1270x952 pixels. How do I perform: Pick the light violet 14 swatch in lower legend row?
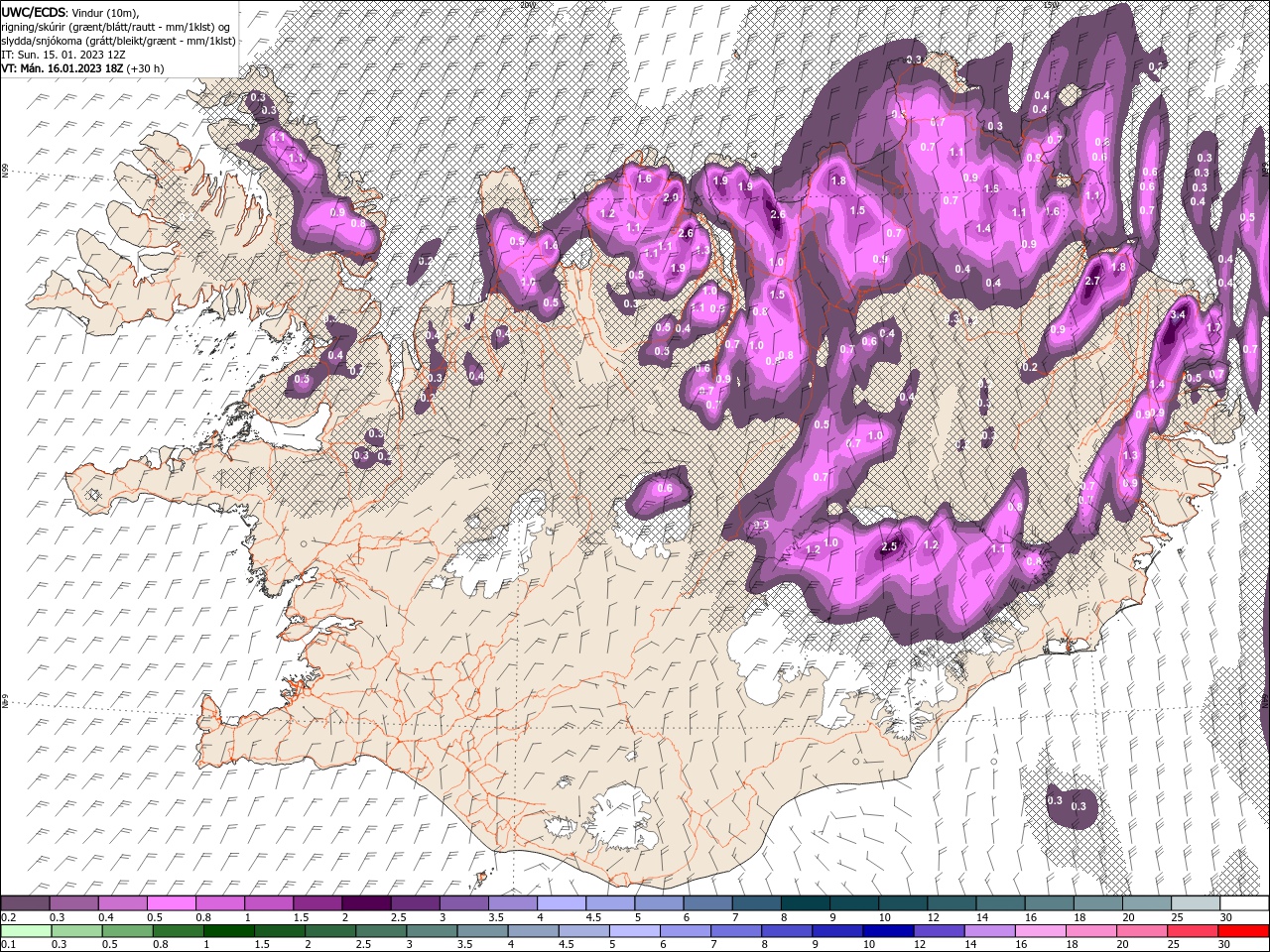coord(990,931)
